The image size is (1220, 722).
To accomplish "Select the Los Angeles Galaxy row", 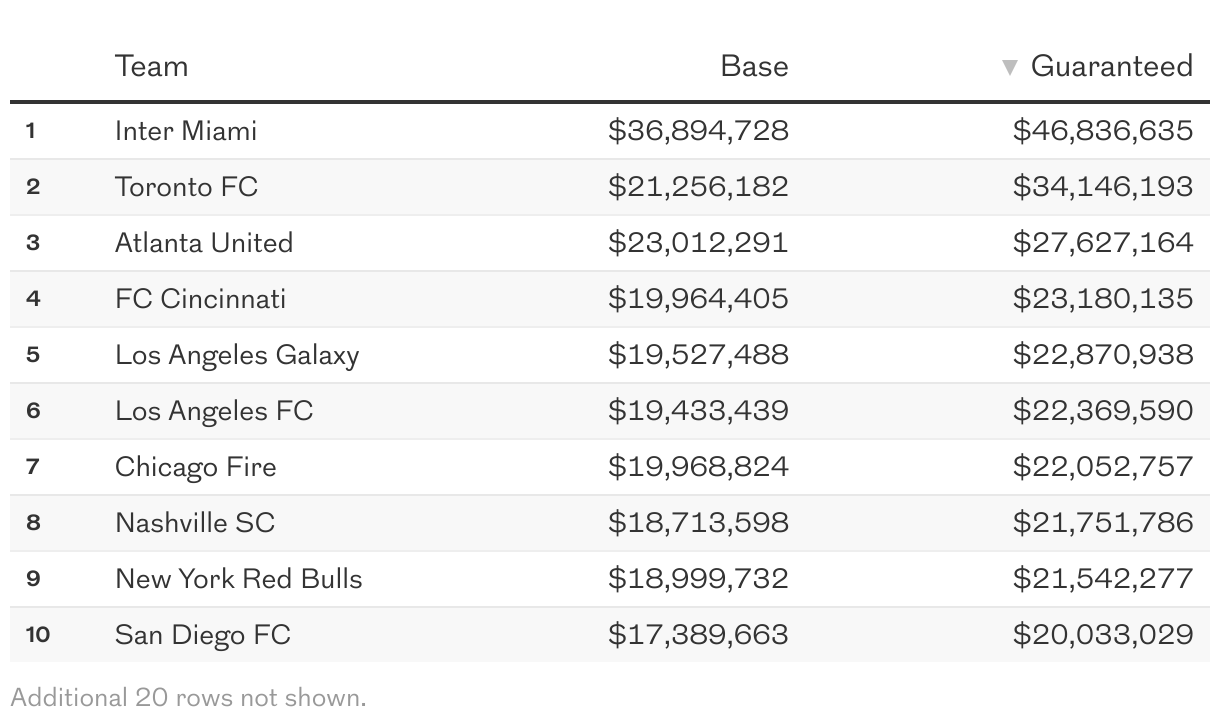I will pos(237,355).
